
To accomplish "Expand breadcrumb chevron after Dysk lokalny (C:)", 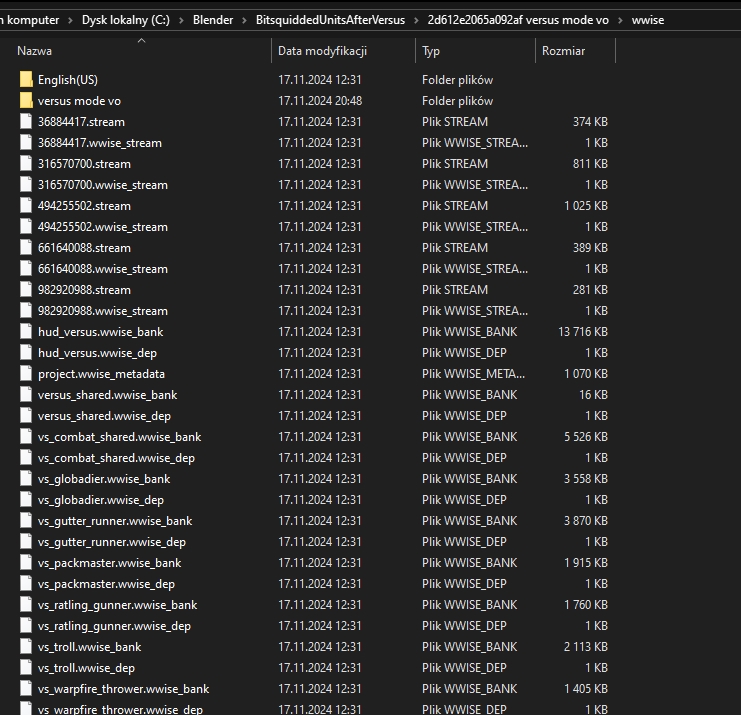I will (x=181, y=20).
